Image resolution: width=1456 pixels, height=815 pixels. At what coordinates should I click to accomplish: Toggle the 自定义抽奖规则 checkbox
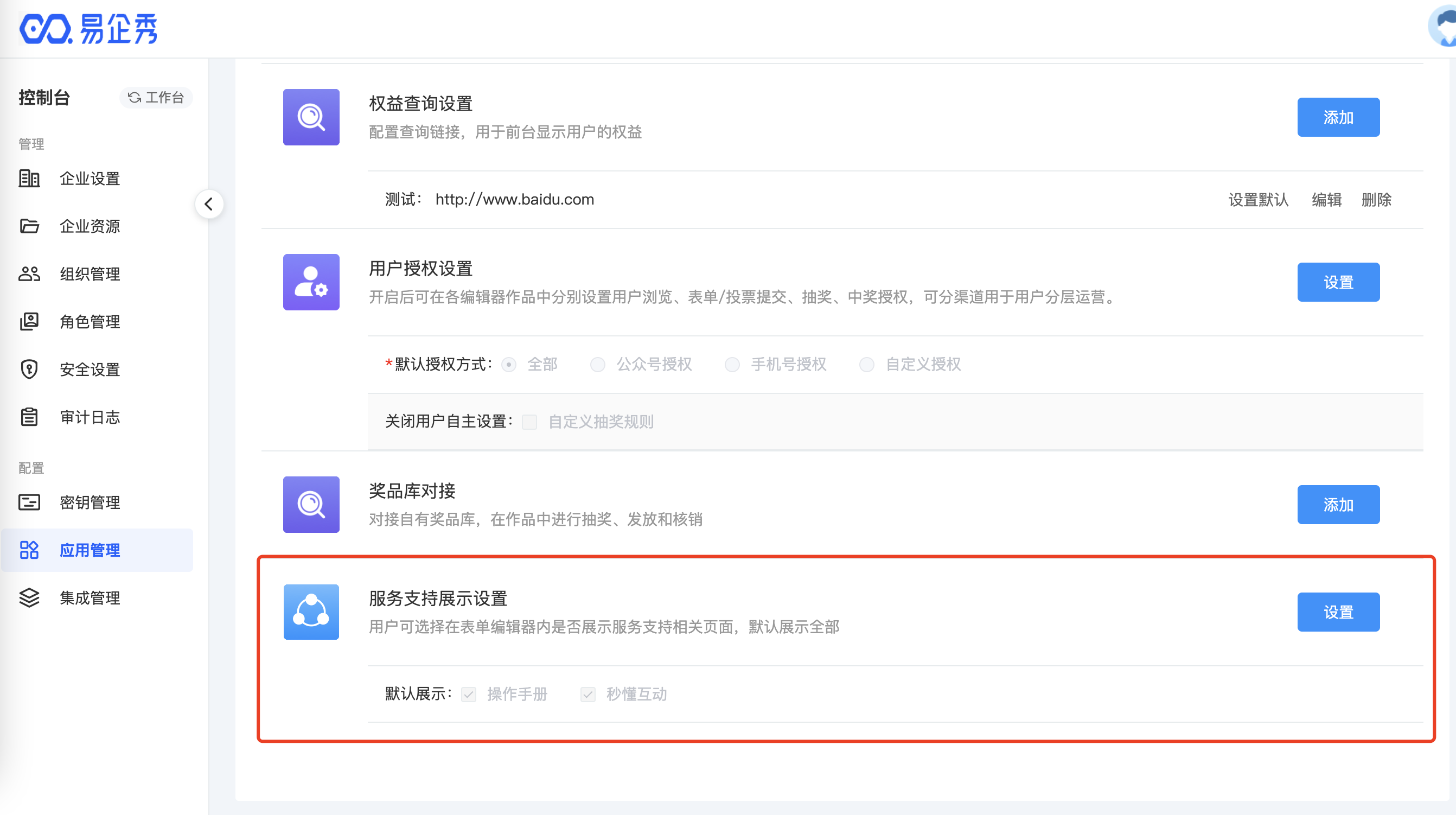click(x=529, y=422)
